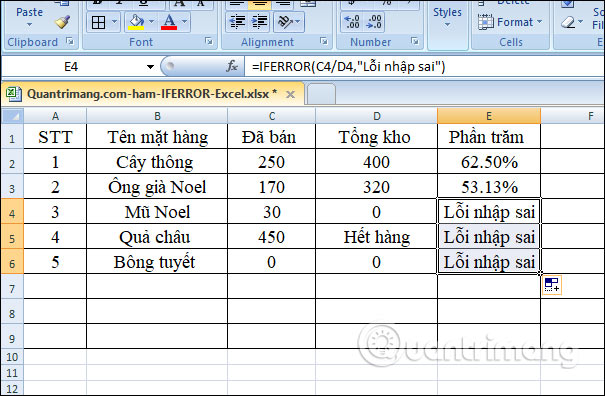Click the 'Hết hàng' cell
Screen dimensions: 605x396
tap(377, 237)
